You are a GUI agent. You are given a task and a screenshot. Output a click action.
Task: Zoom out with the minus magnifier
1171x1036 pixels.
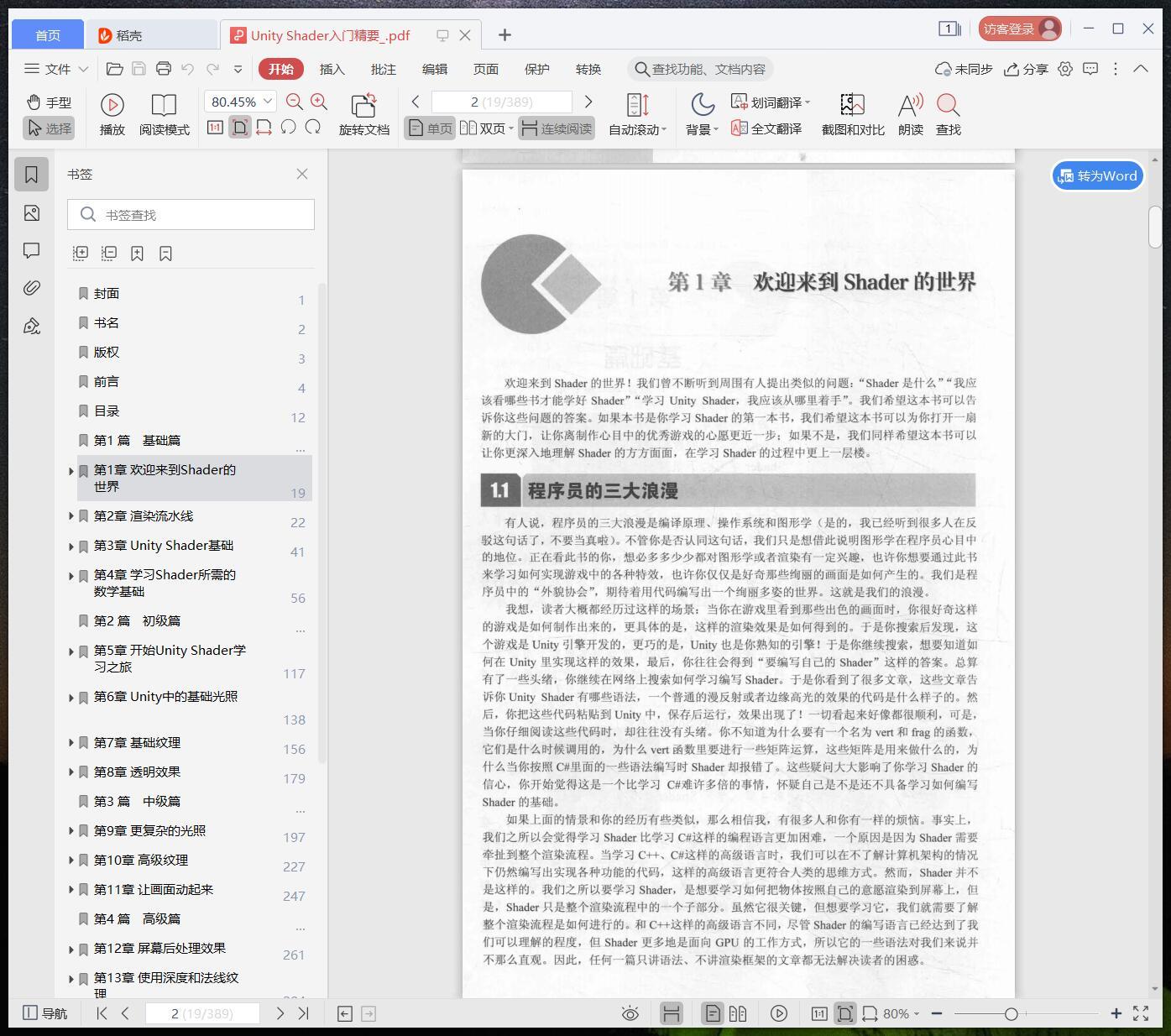[295, 102]
